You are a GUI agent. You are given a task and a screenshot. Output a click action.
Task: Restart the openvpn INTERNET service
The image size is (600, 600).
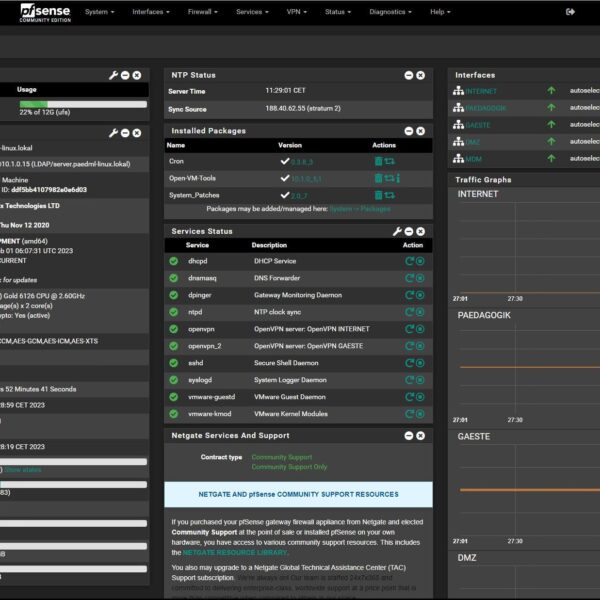[x=409, y=329]
